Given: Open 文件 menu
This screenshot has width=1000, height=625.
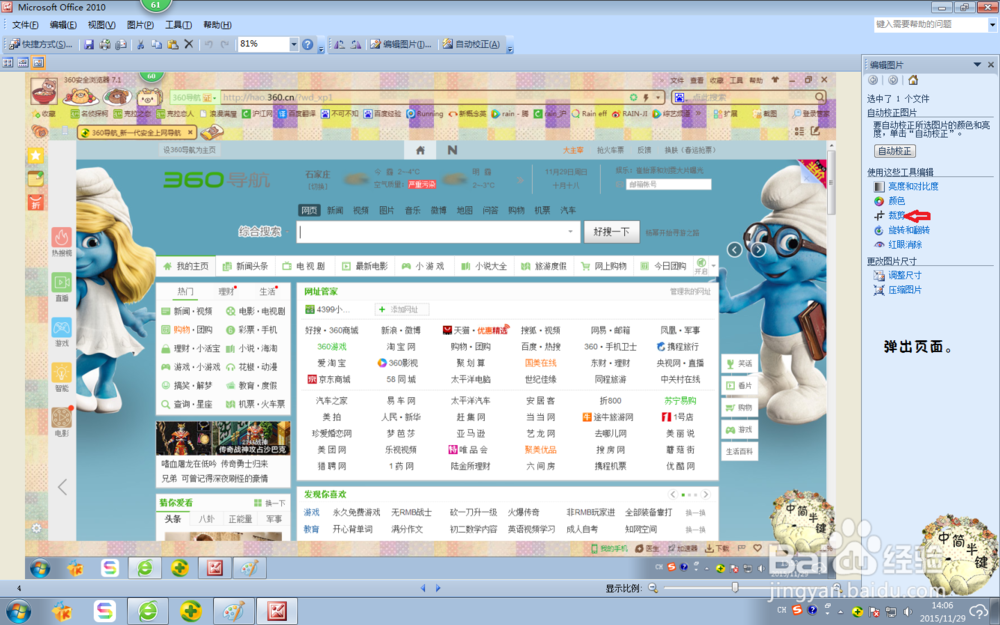Looking at the screenshot, I should [26, 25].
